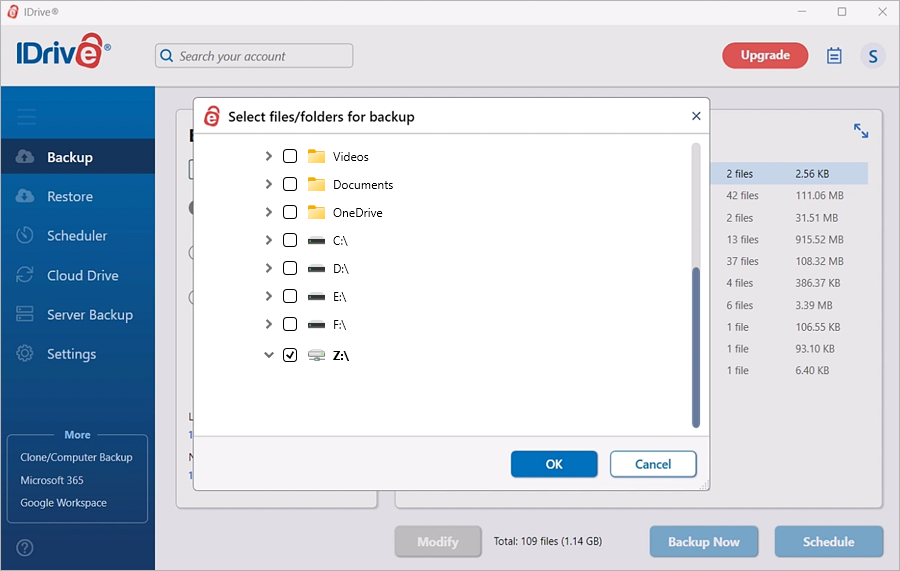Expand the D:\ drive tree node
Image resolution: width=900 pixels, height=571 pixels.
point(268,268)
